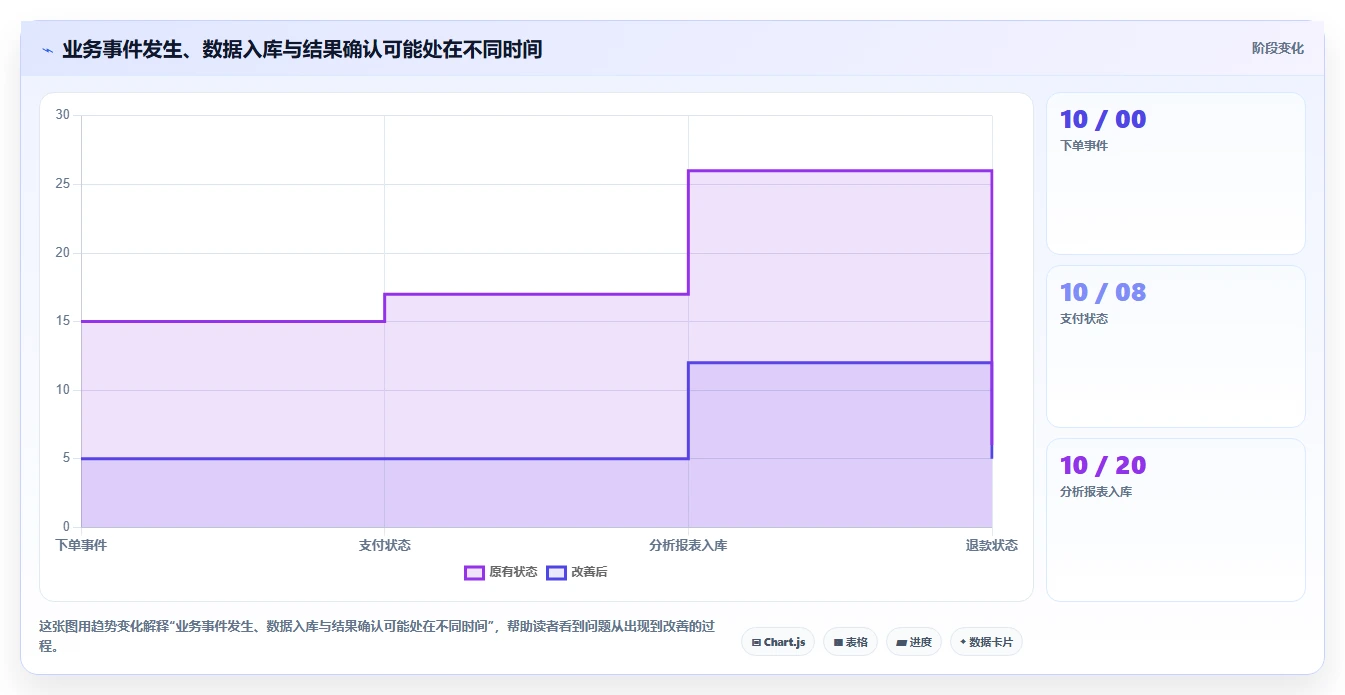Click the chart title heading text
The height and width of the screenshot is (695, 1345).
pyautogui.click(x=302, y=49)
